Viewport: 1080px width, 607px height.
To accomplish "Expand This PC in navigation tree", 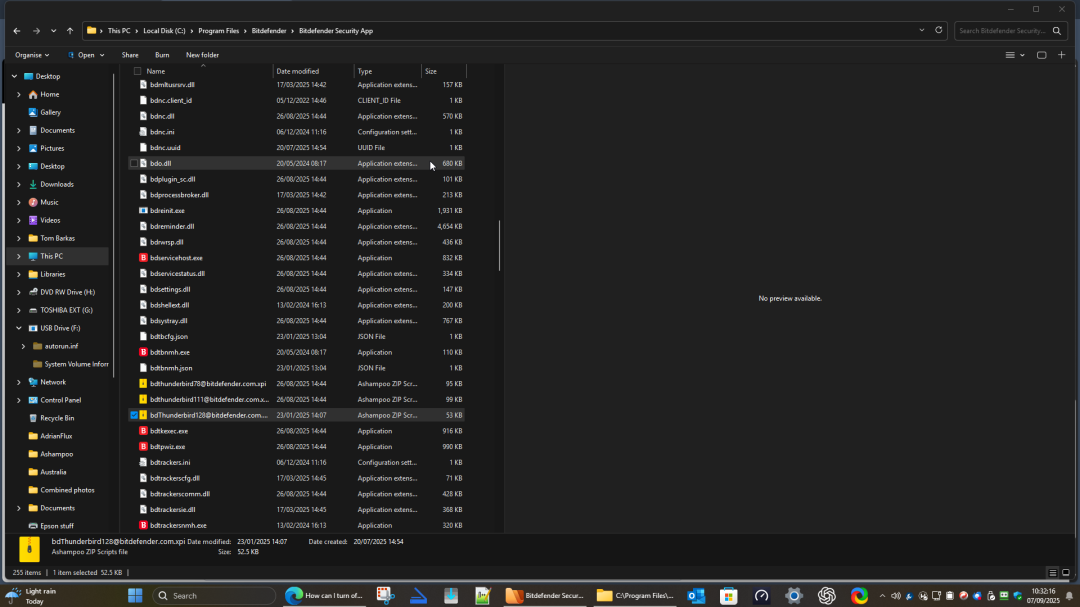I will coord(19,256).
